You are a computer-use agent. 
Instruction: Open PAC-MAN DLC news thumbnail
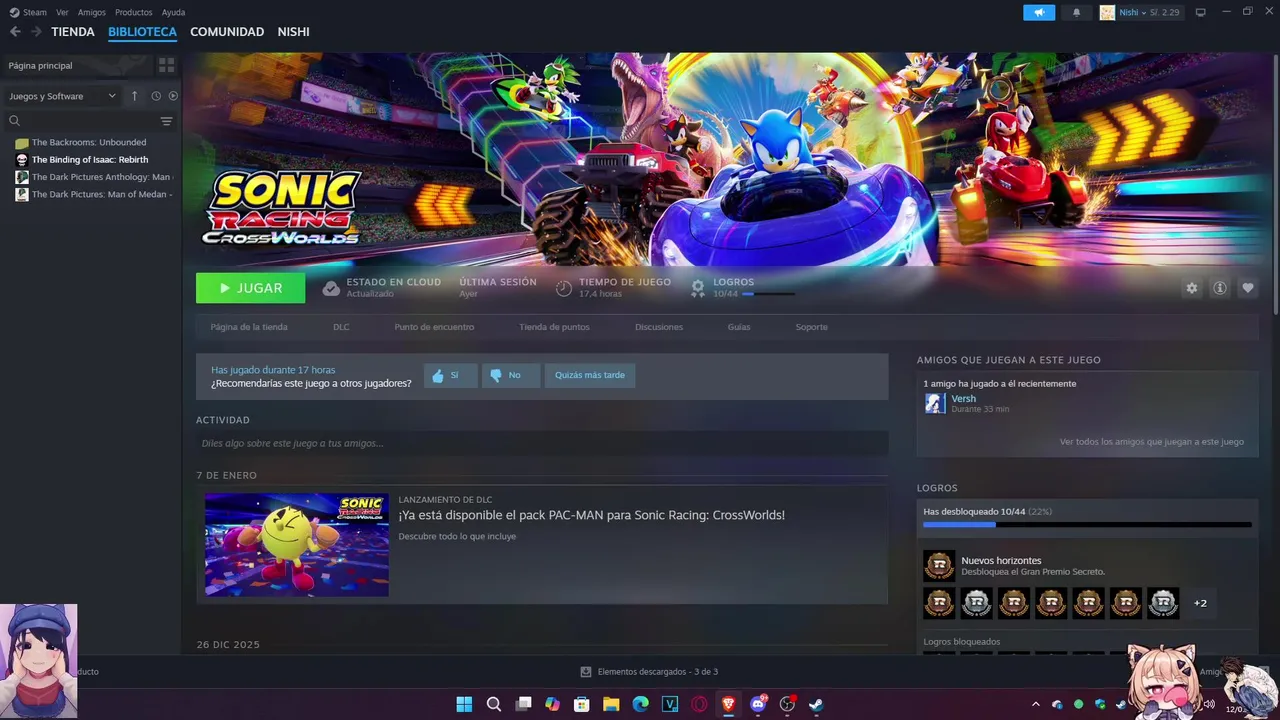pos(297,544)
